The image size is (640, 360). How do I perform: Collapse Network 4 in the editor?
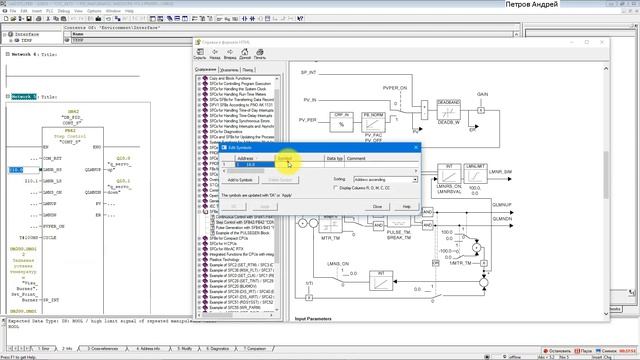tap(8, 54)
